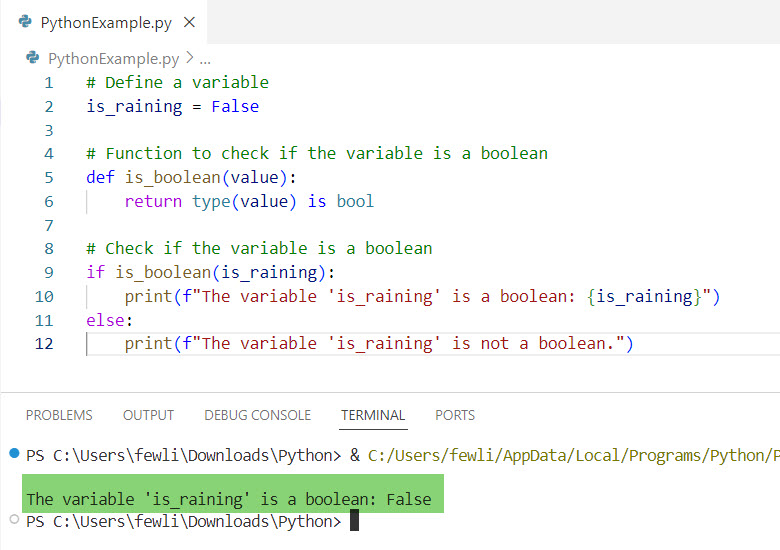Viewport: 780px width, 550px height.
Task: Select the TERMINAL panel tab
Action: pos(373,415)
